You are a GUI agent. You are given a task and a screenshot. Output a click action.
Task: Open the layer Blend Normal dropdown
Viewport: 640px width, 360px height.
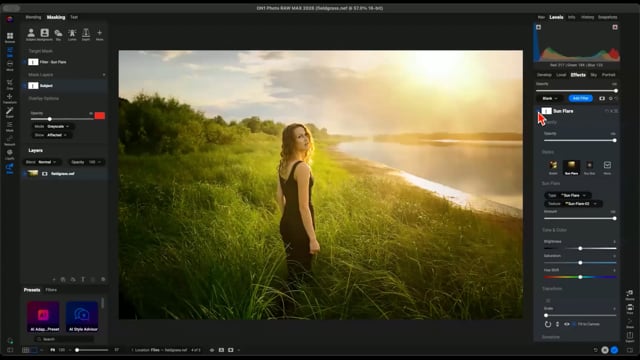42,162
